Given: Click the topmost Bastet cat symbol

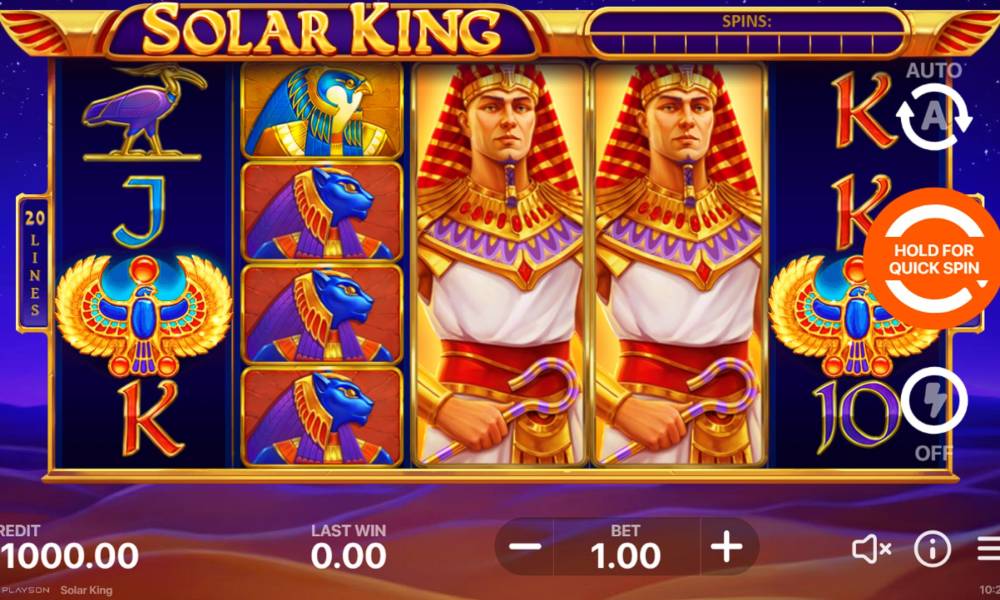Looking at the screenshot, I should click(x=322, y=212).
